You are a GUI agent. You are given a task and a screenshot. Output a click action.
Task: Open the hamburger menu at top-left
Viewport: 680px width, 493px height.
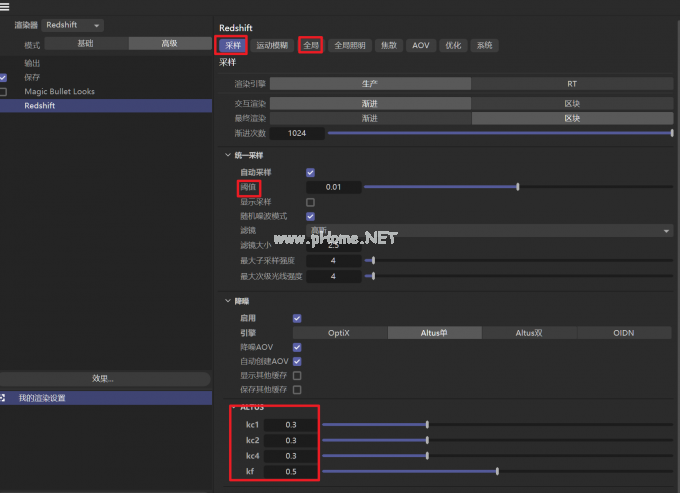6,7
